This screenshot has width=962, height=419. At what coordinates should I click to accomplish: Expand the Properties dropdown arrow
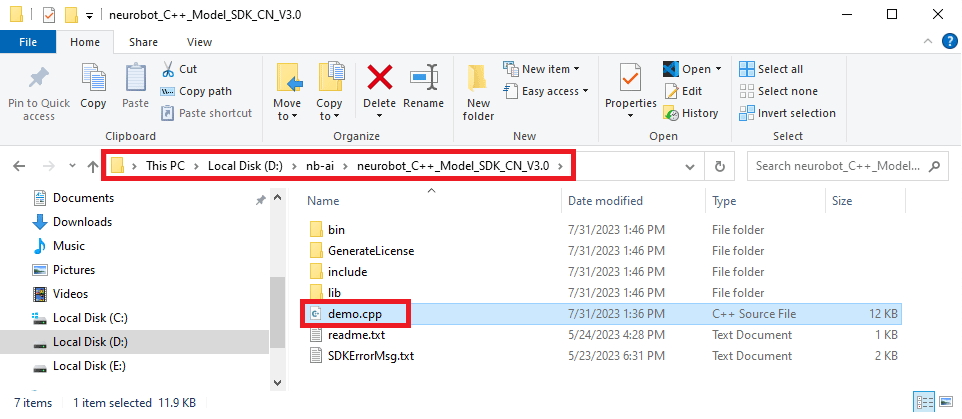coord(631,116)
